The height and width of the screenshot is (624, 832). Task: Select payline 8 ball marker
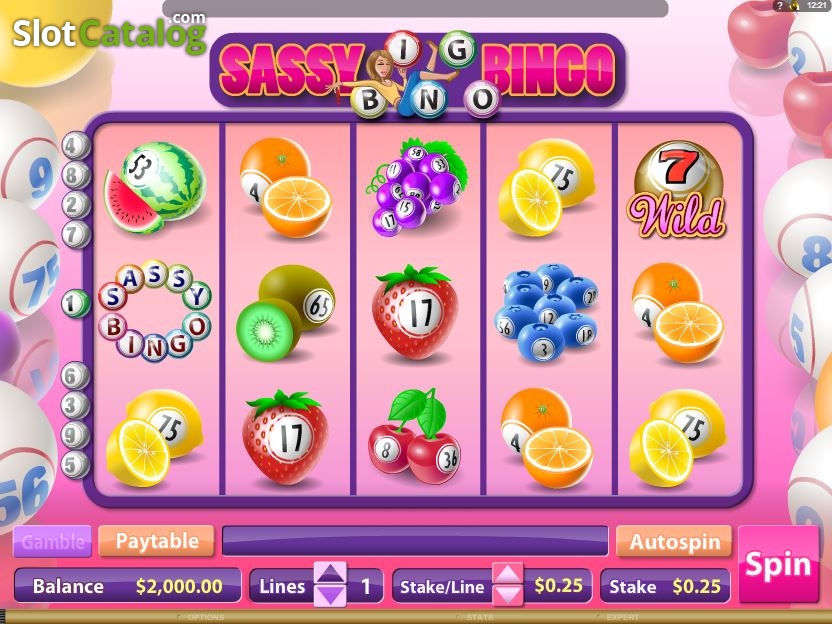(x=75, y=175)
